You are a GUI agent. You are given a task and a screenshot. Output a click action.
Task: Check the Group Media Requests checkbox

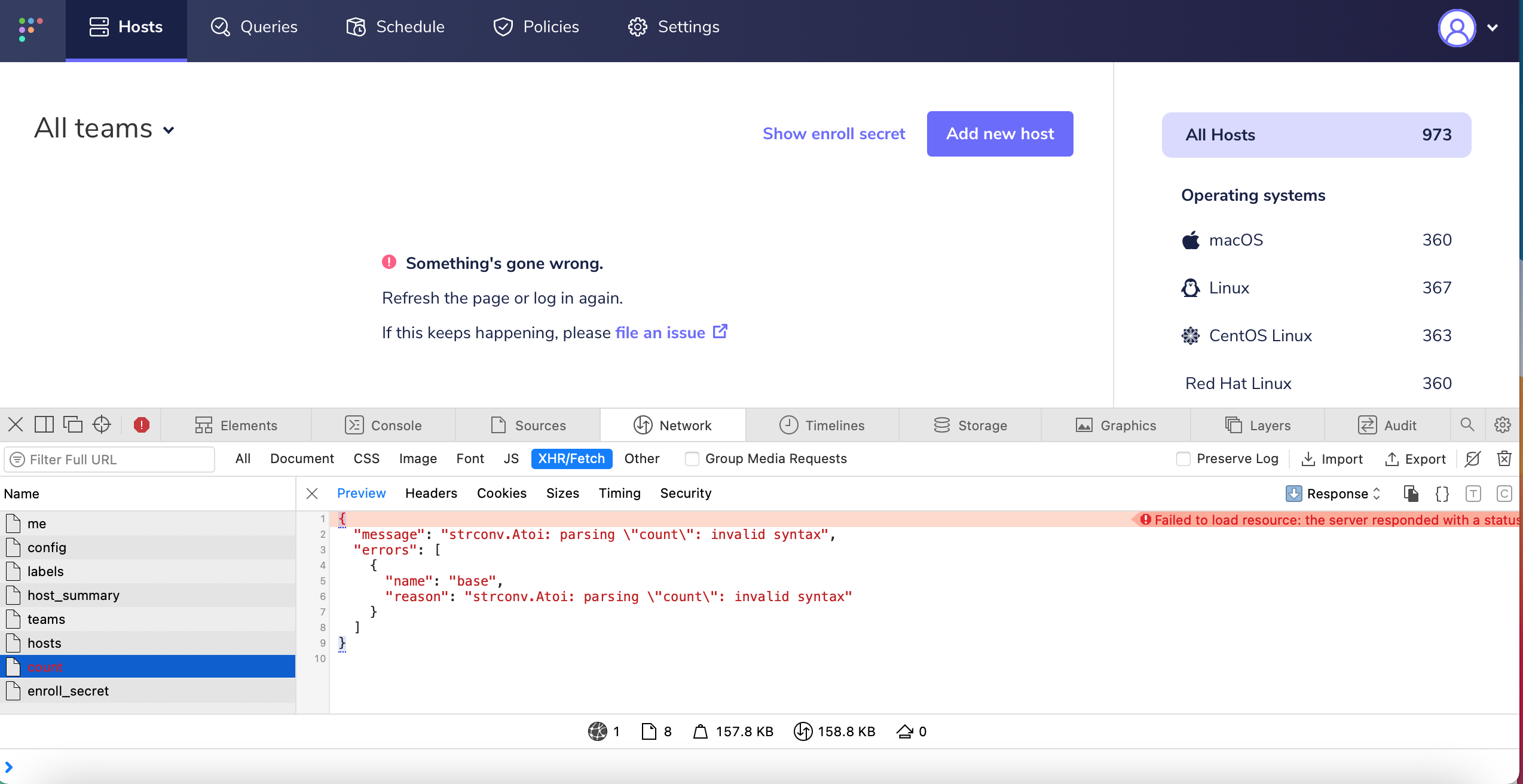(692, 459)
